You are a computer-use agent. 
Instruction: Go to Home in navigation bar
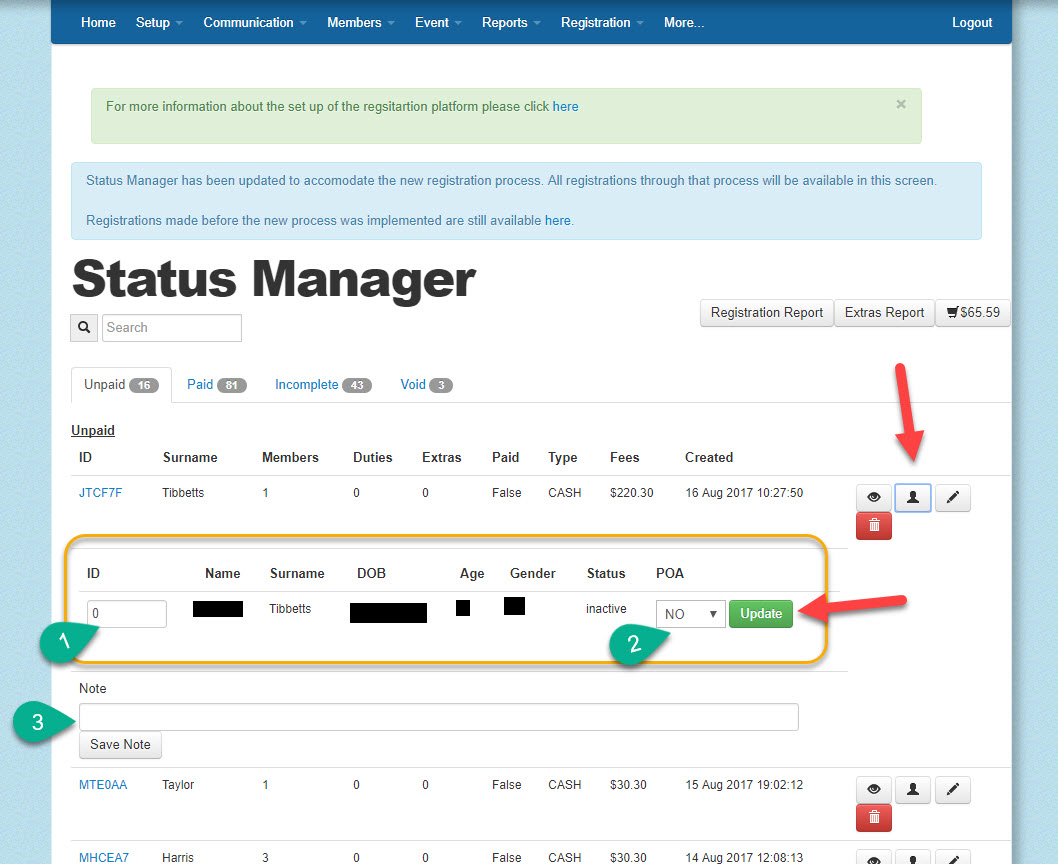coord(99,22)
